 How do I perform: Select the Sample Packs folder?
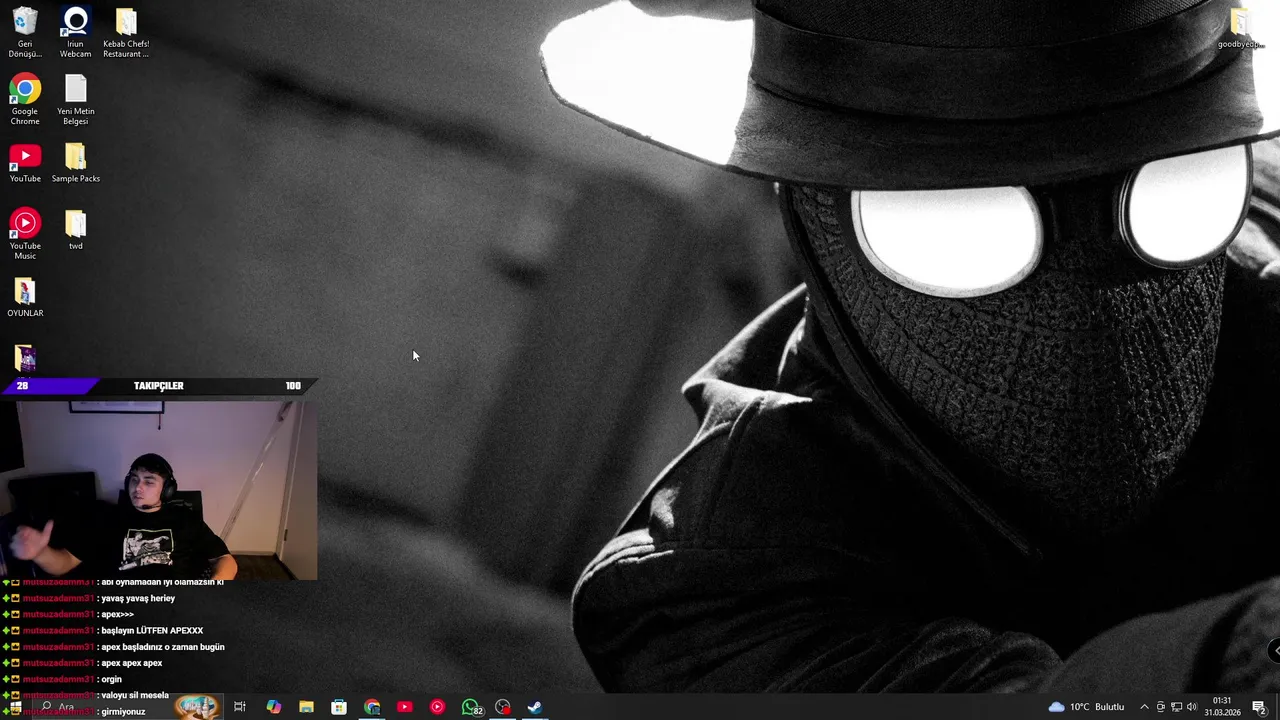[x=76, y=163]
